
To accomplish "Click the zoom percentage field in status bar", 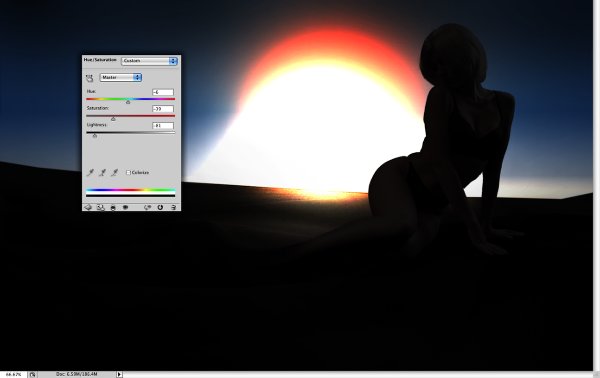I will click(x=13, y=374).
